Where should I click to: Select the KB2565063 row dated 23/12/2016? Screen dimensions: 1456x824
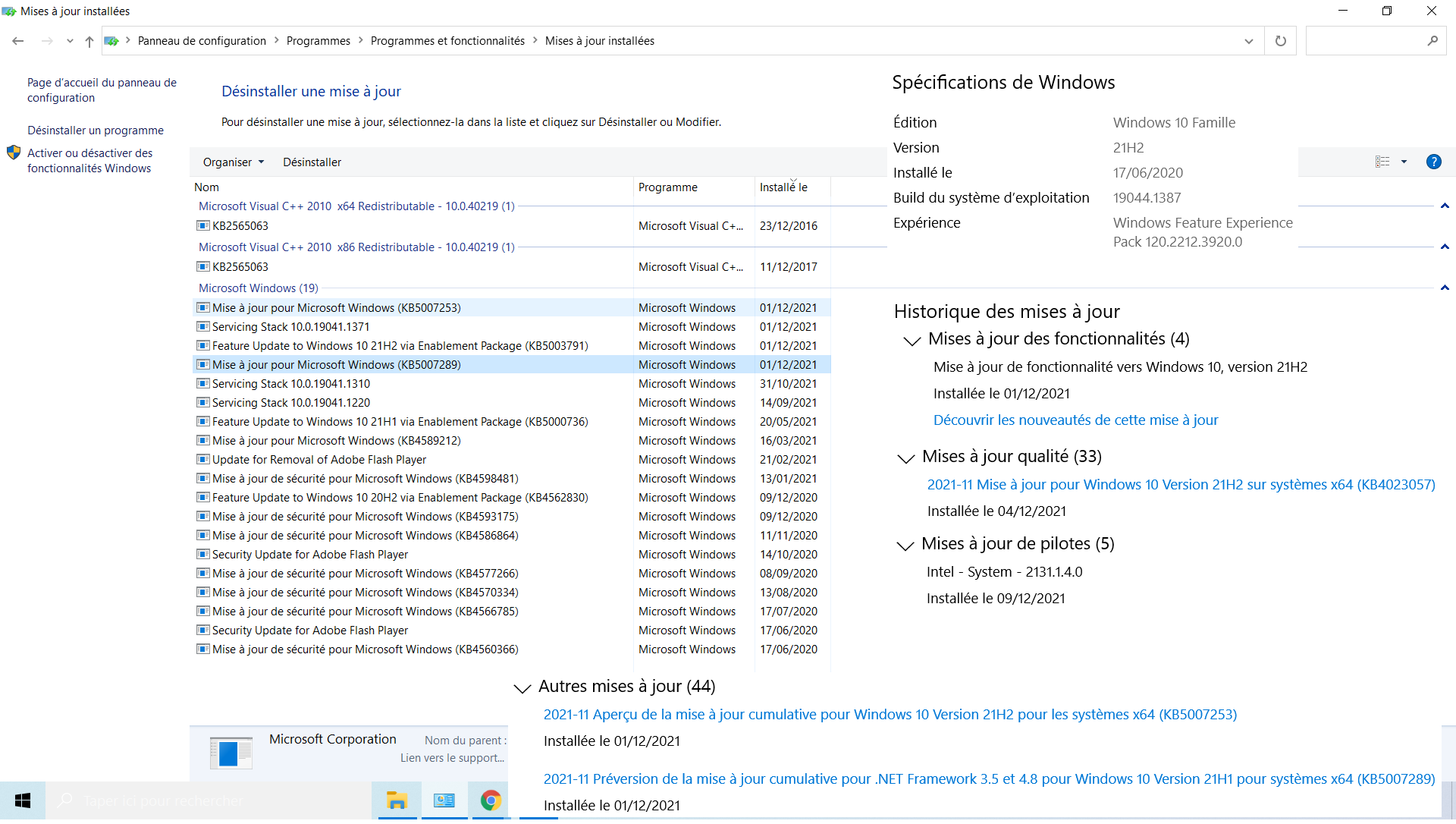click(x=512, y=226)
